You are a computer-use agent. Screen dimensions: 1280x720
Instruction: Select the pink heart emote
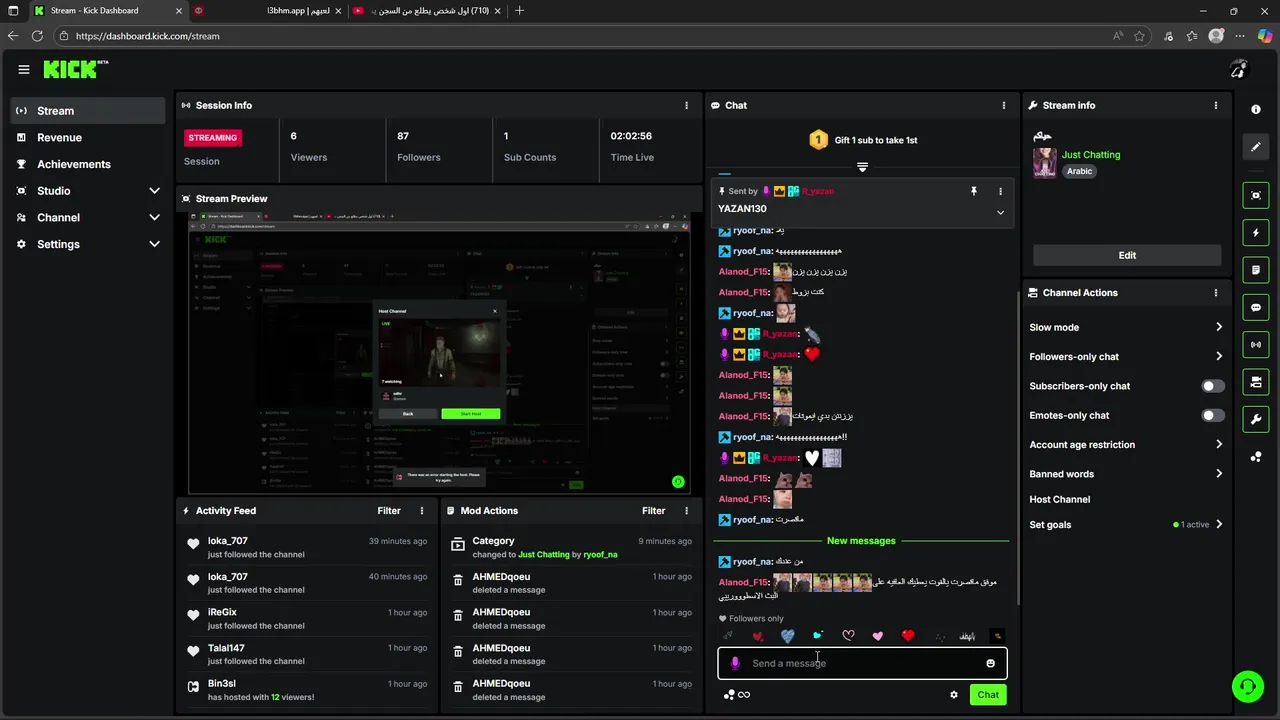(x=878, y=636)
